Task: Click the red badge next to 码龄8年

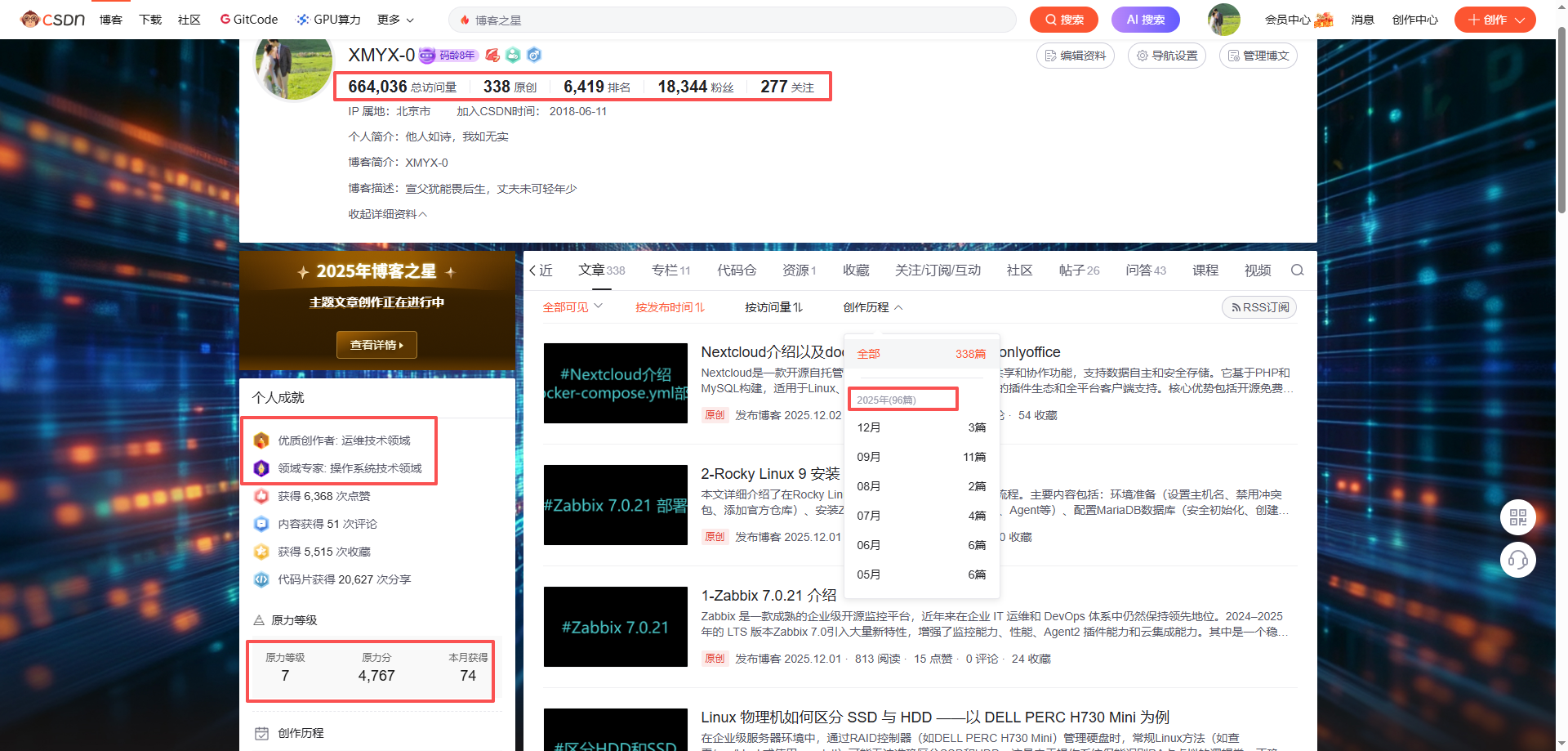Action: point(492,56)
